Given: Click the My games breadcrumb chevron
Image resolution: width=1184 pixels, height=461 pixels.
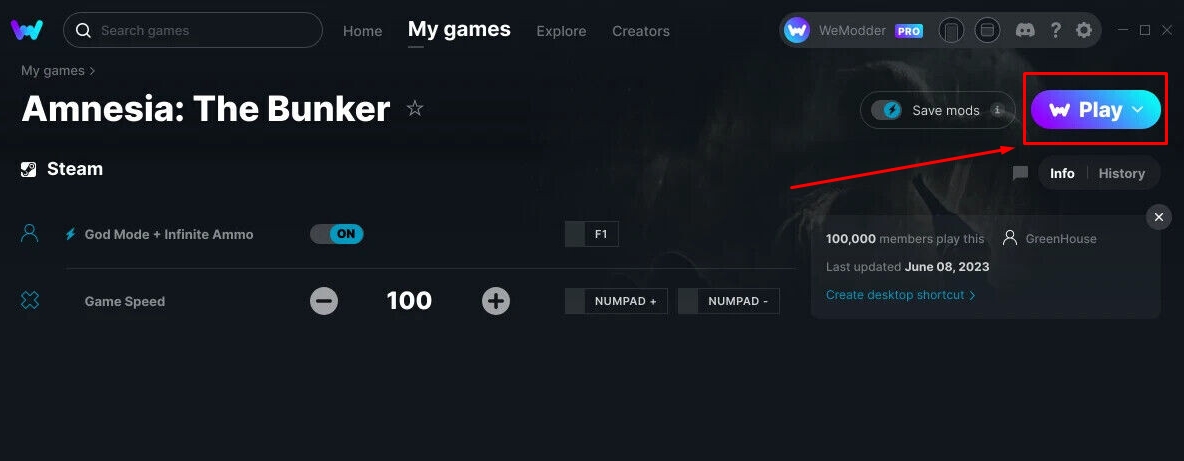Looking at the screenshot, I should point(92,71).
